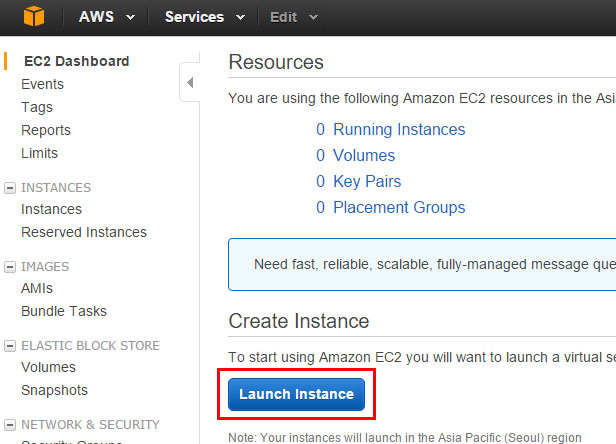
Task: Open the 0 Placement Groups link
Action: click(x=390, y=207)
